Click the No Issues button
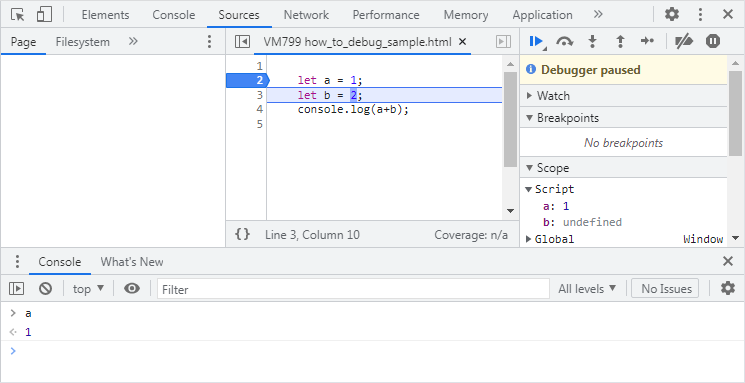Image resolution: width=745 pixels, height=383 pixels. click(665, 288)
